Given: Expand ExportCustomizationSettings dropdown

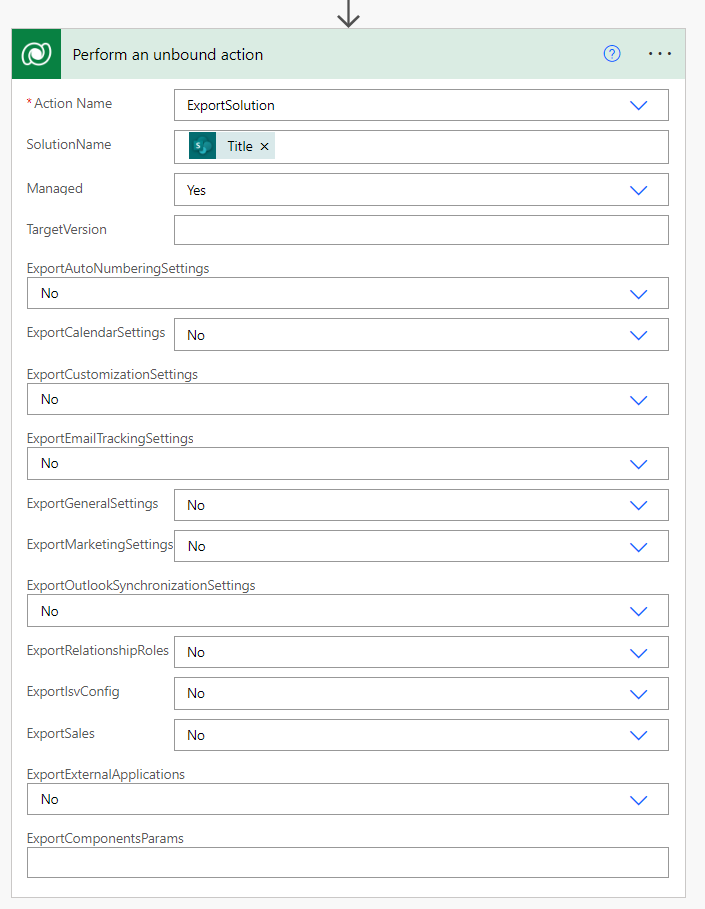Looking at the screenshot, I should pos(639,399).
